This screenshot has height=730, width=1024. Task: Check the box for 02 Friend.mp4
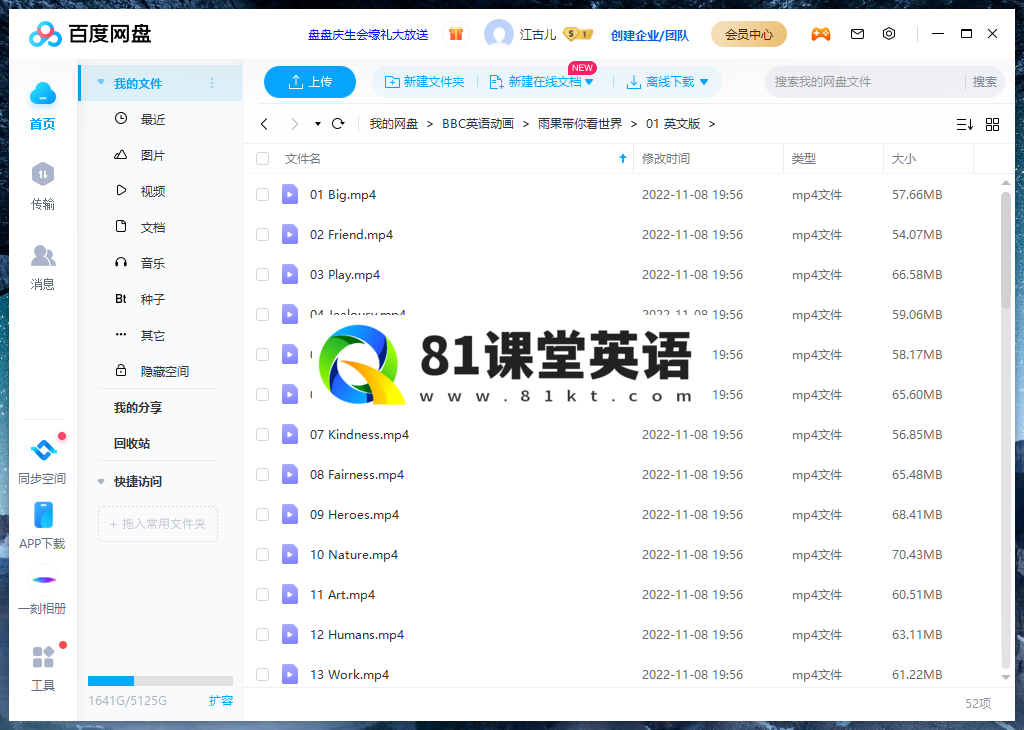pyautogui.click(x=263, y=234)
